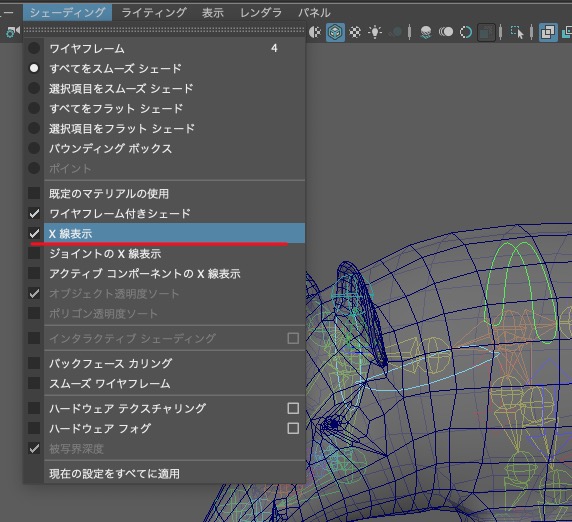The image size is (572, 522).
Task: Open the ライティング menu
Action: pyautogui.click(x=154, y=13)
